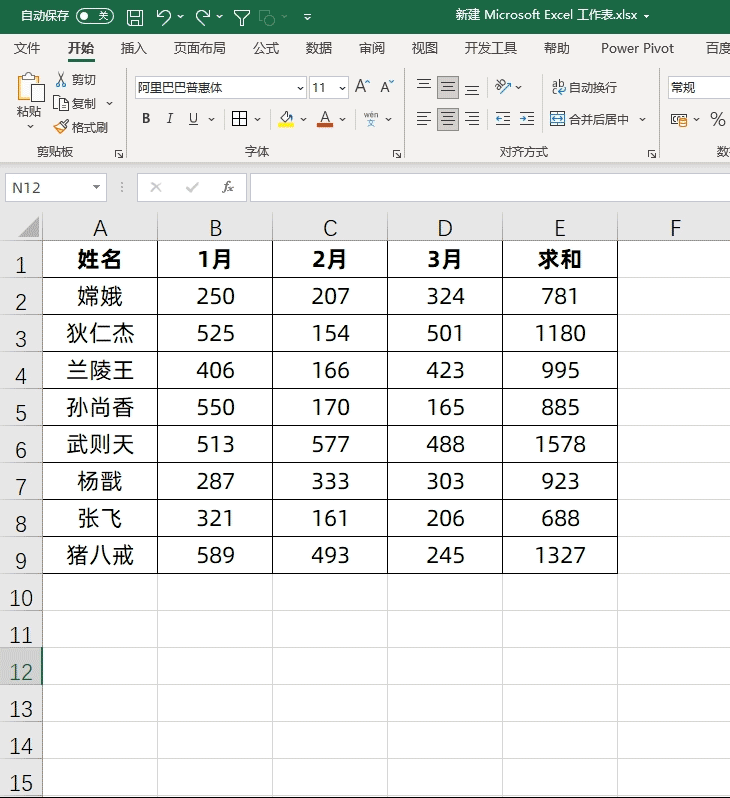This screenshot has width=730, height=798.
Task: Click the Copy icon
Action: [x=61, y=103]
